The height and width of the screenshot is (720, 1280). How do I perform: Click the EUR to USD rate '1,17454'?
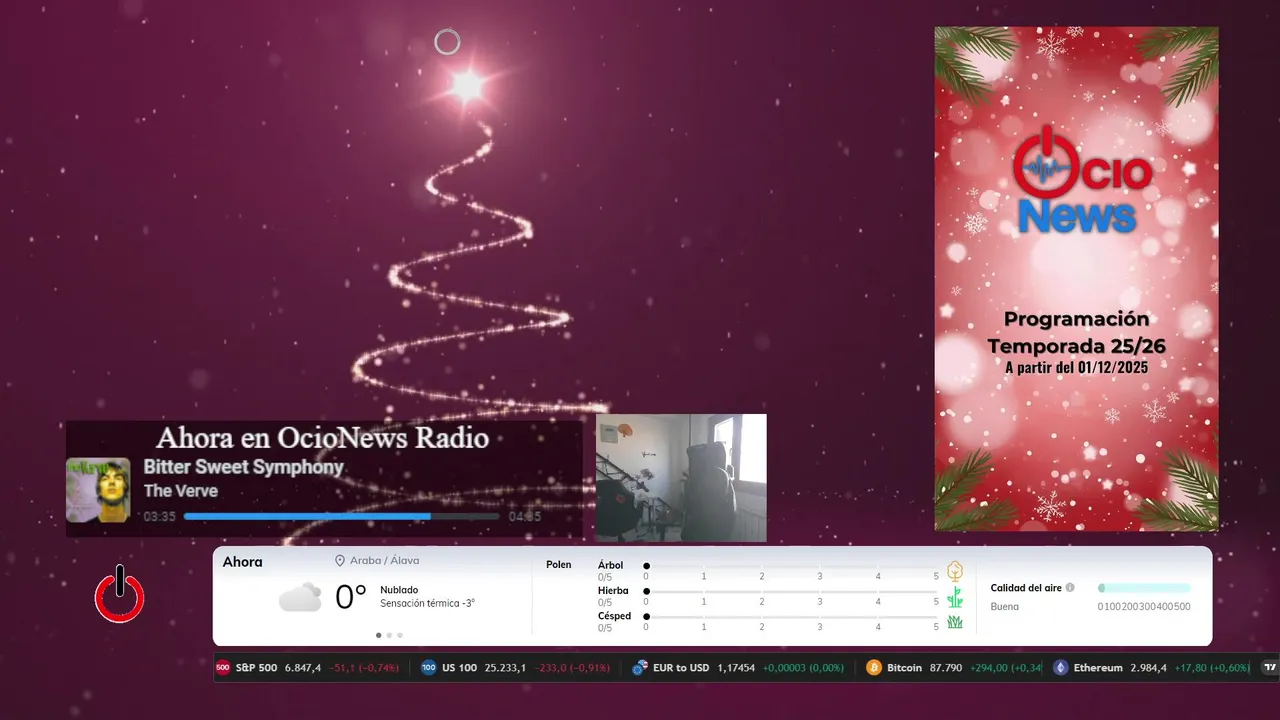click(x=736, y=667)
